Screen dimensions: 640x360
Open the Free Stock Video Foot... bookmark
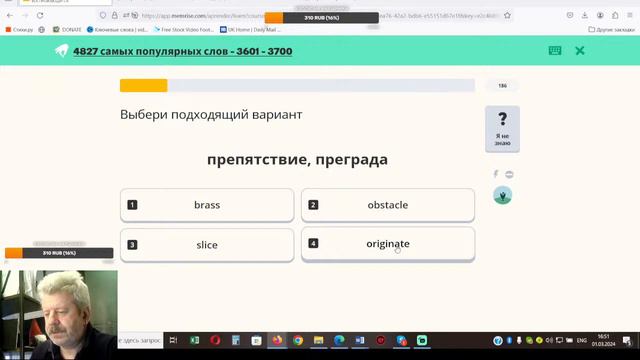tap(184, 29)
